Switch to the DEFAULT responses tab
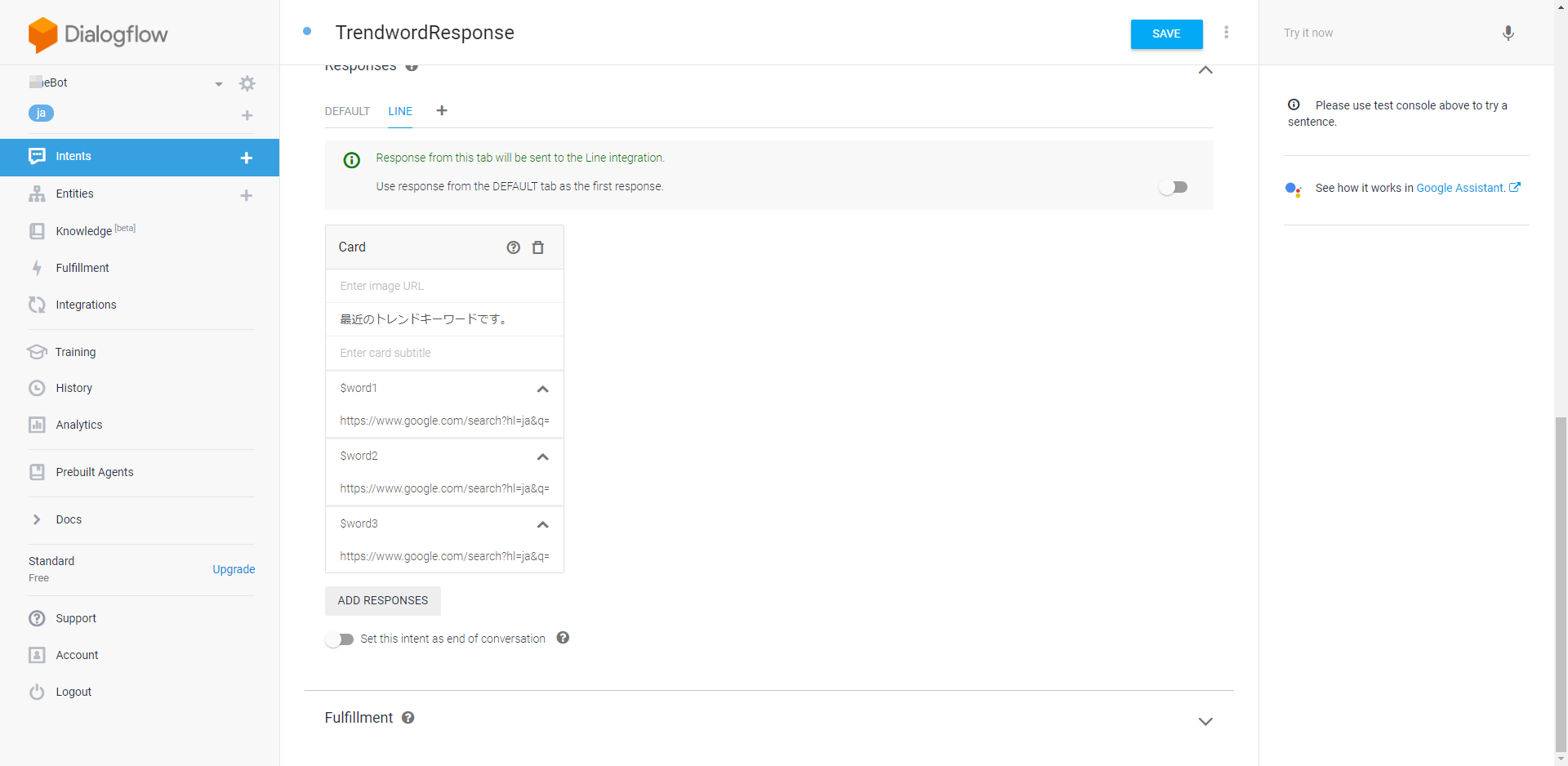This screenshot has height=766, width=1568. 346,111
